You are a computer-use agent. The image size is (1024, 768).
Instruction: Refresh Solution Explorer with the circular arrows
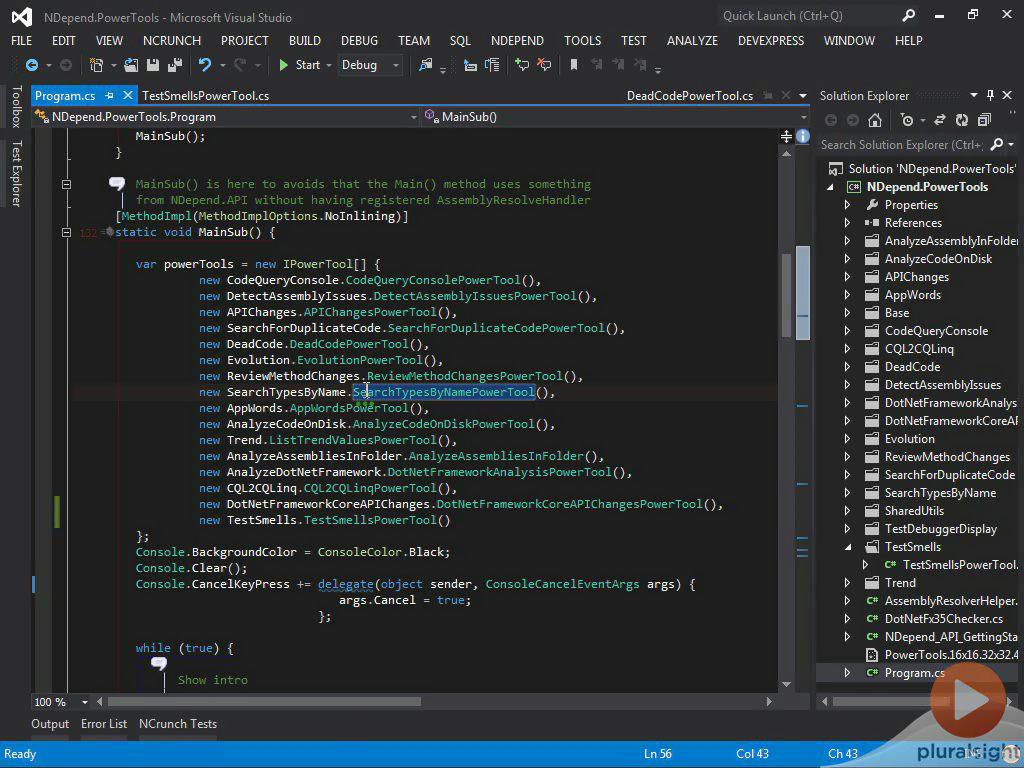click(962, 120)
